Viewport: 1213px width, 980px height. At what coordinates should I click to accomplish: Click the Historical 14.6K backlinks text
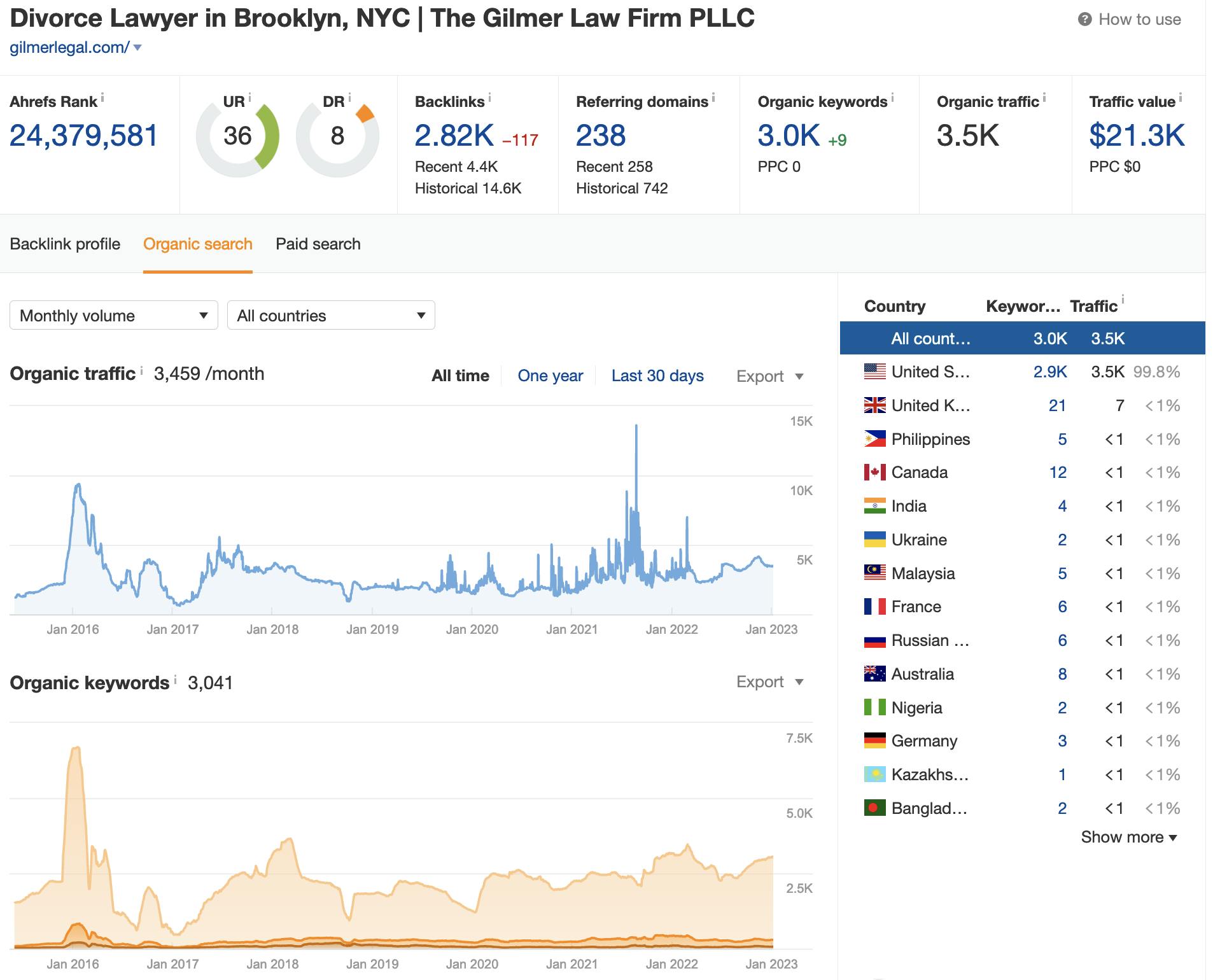[468, 188]
